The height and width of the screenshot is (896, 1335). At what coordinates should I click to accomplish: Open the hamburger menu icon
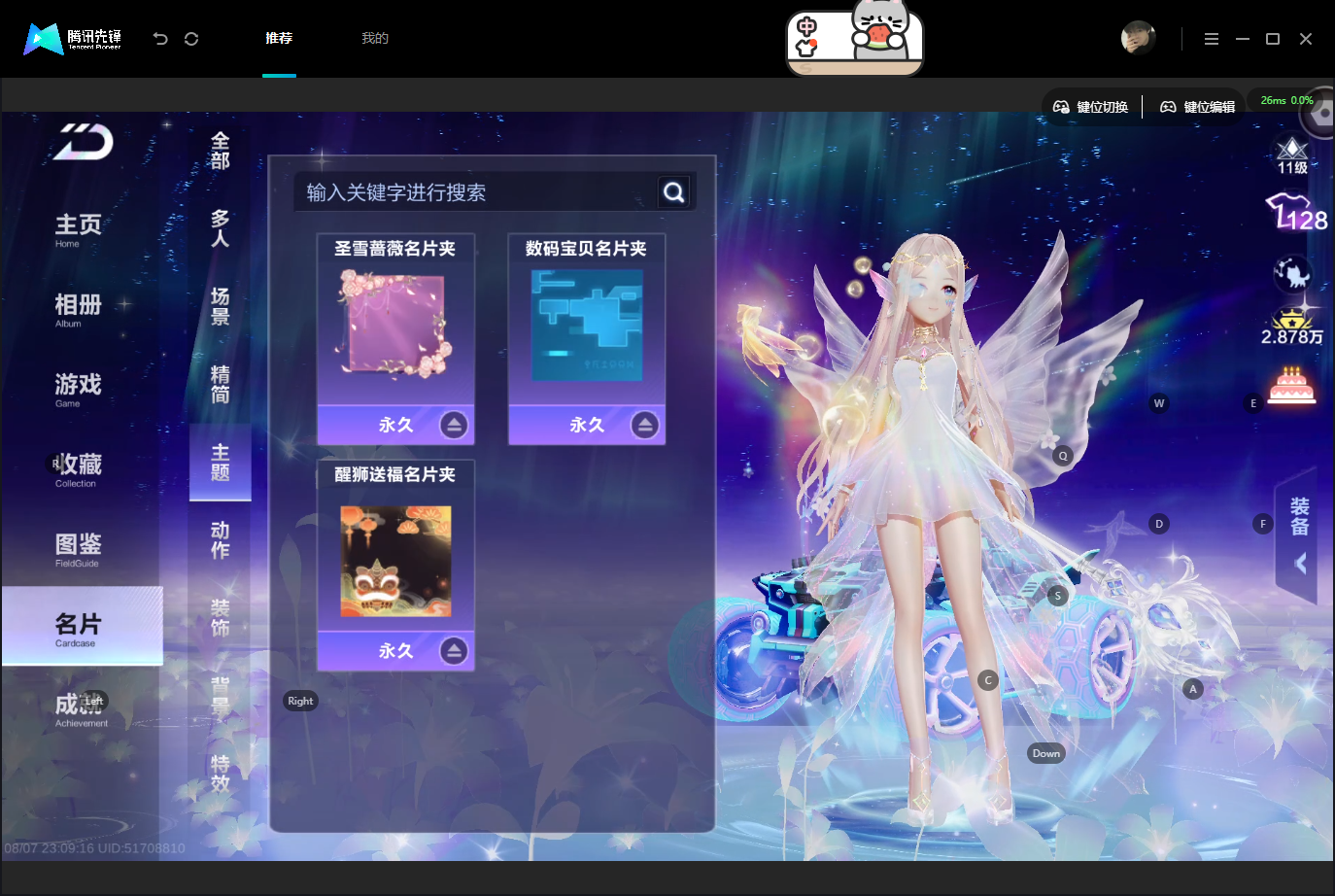tap(1211, 39)
